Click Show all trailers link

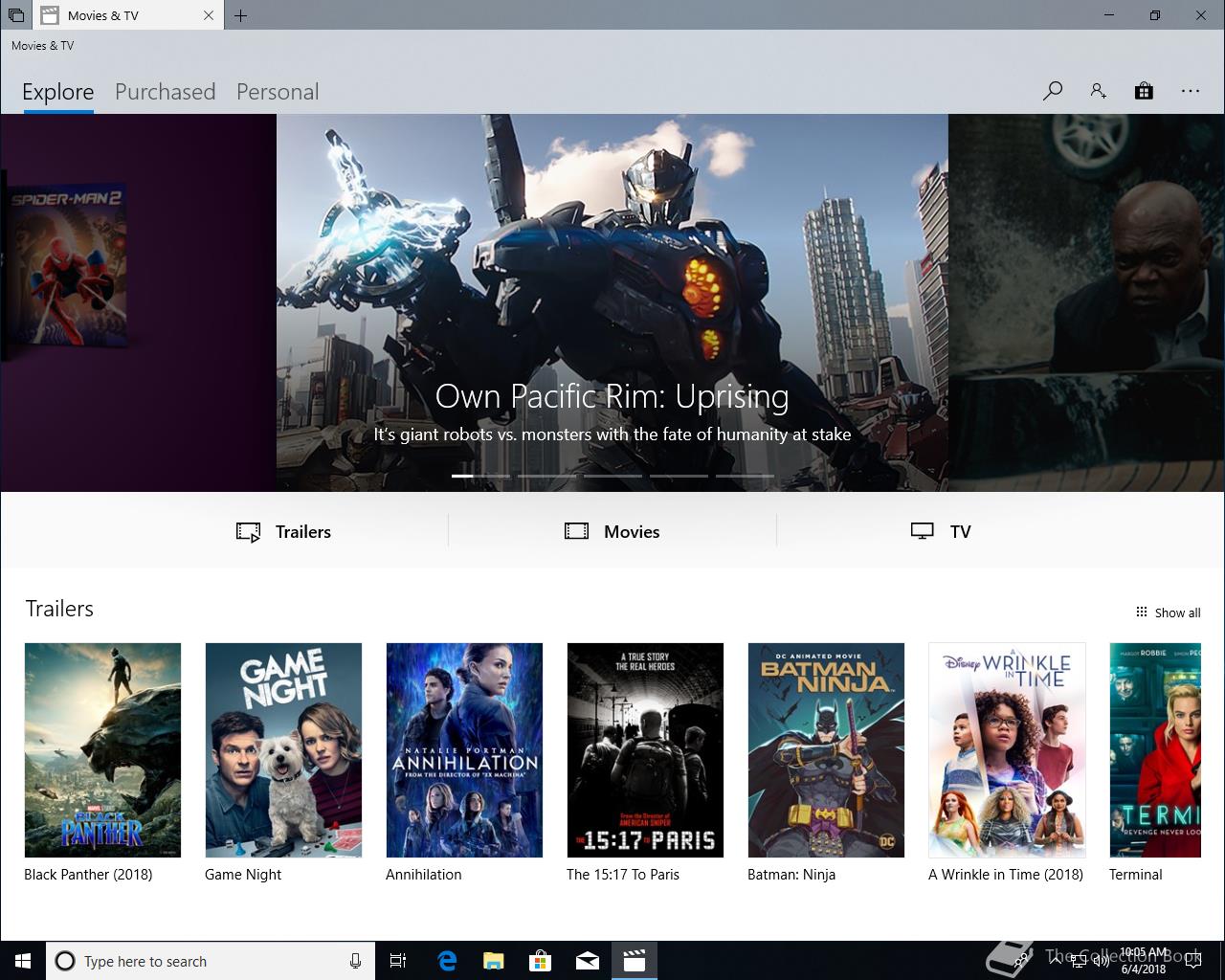[1169, 612]
